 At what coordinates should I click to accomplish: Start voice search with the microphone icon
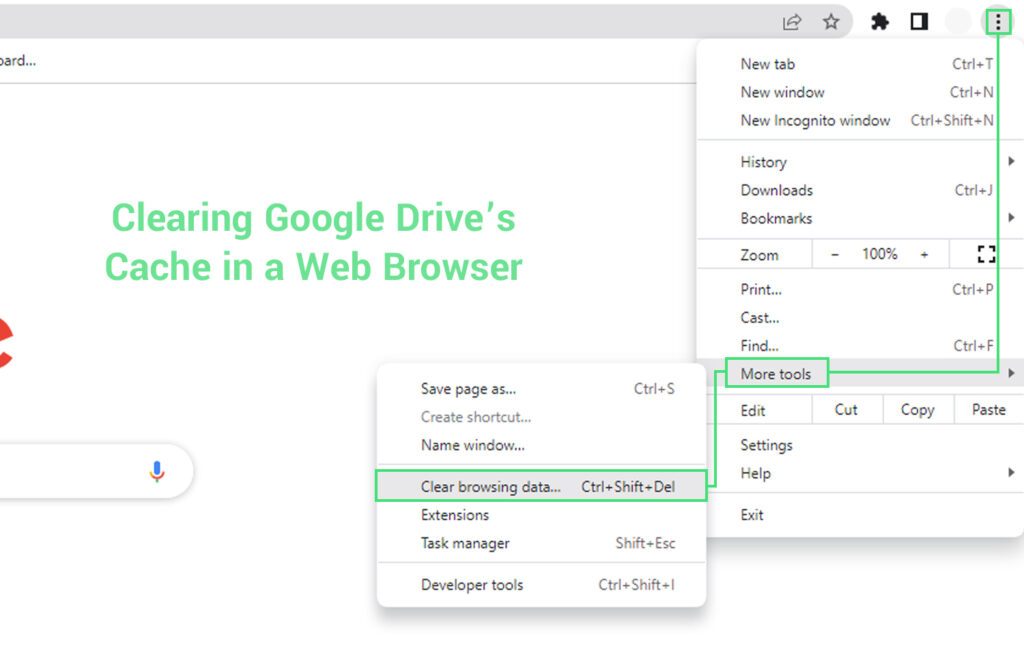tap(157, 471)
